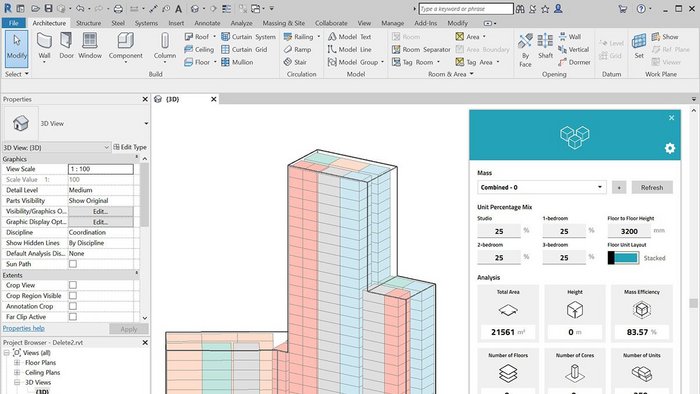Enable Annotation Crop checkbox
Viewport: 700px width, 394px height.
(73, 306)
